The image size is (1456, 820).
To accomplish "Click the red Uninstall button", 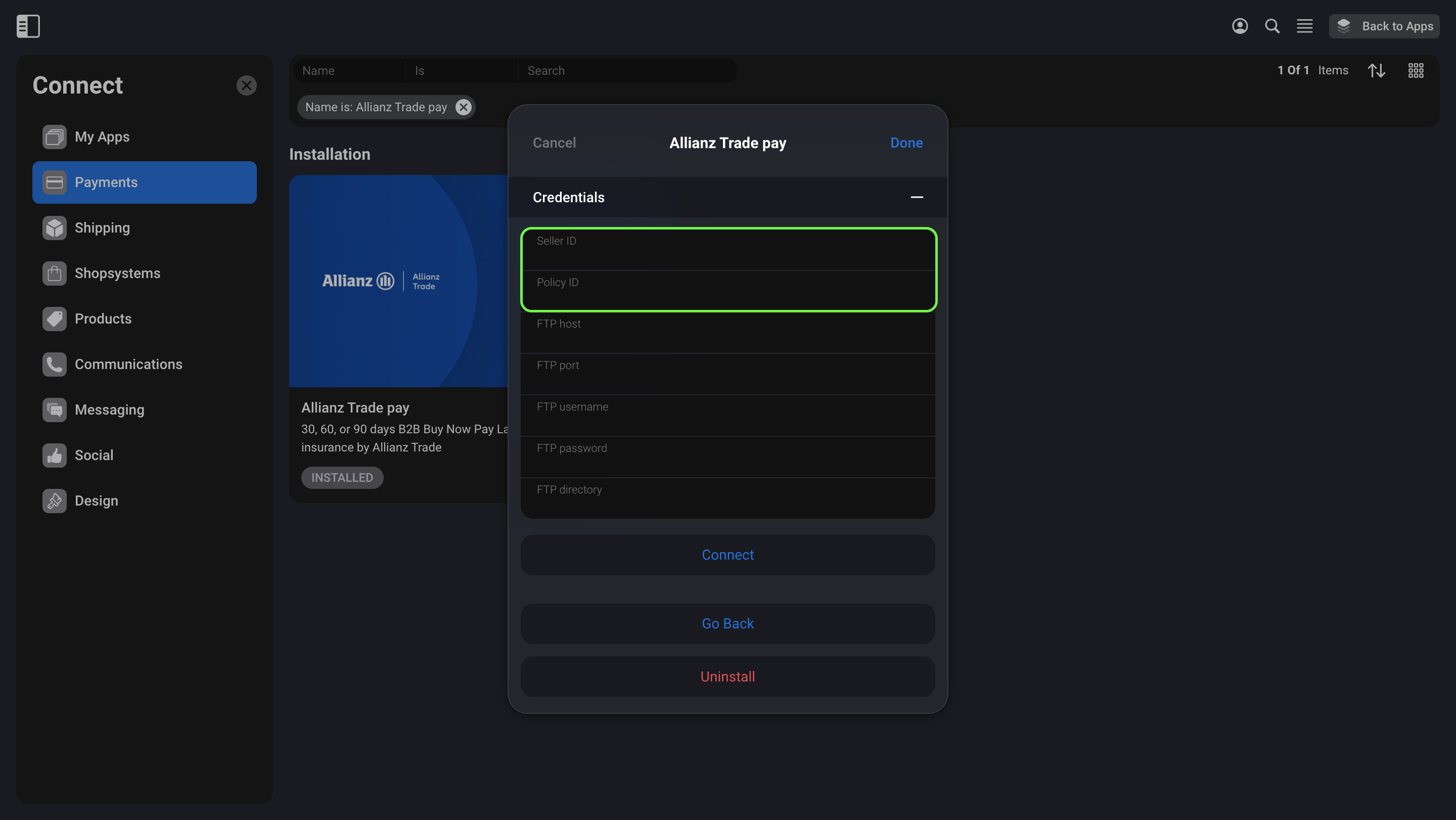I will [727, 676].
